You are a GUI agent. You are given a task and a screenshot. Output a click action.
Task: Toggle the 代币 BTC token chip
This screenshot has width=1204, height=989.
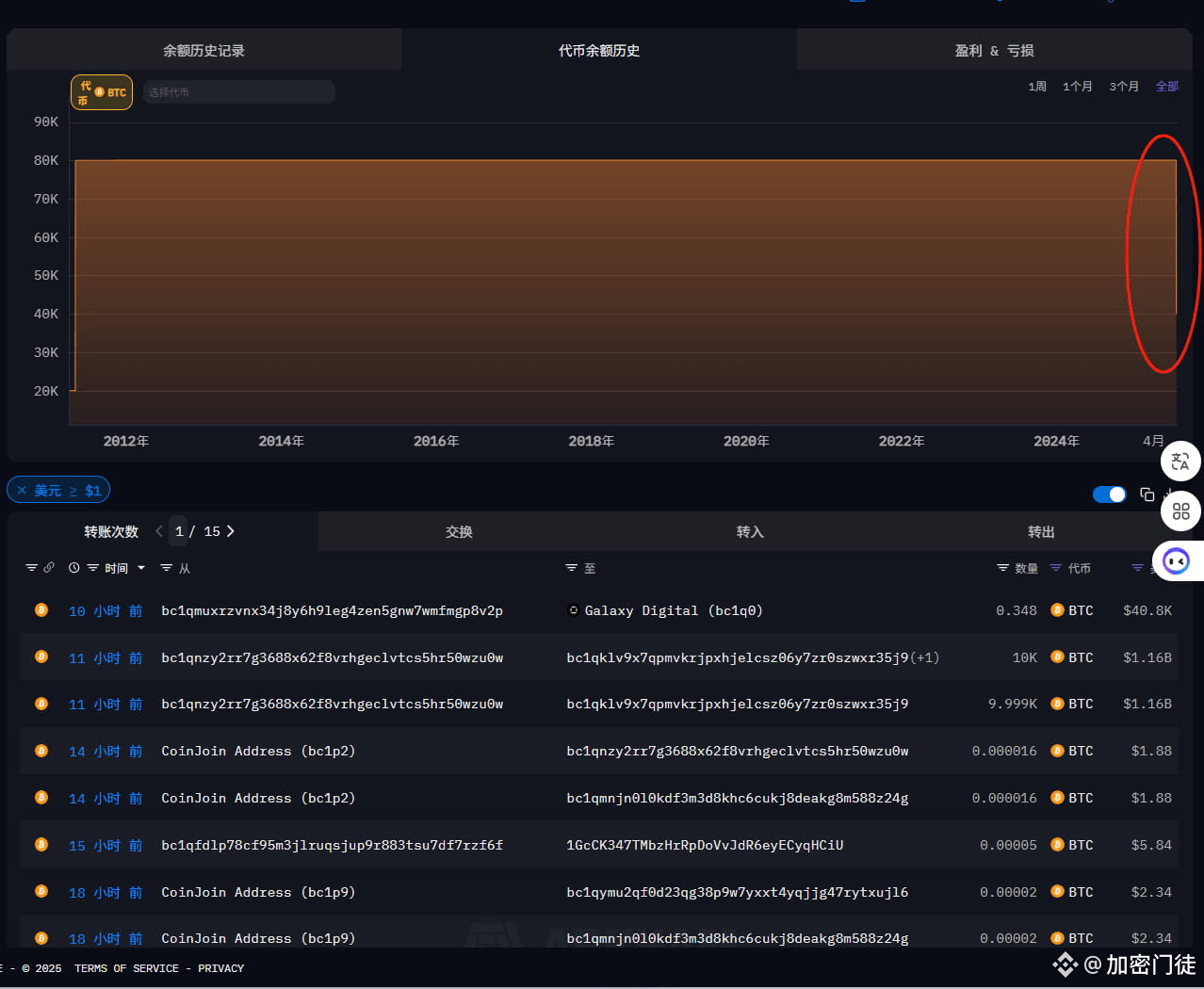click(101, 91)
